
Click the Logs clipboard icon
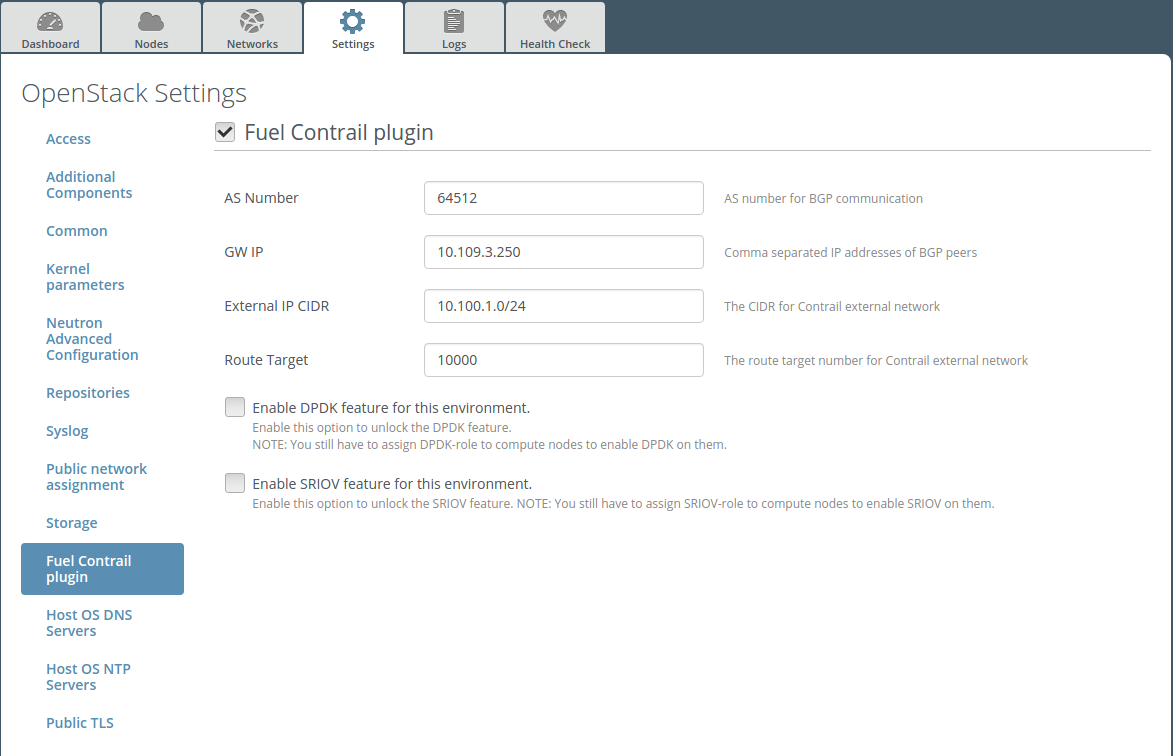[x=454, y=22]
